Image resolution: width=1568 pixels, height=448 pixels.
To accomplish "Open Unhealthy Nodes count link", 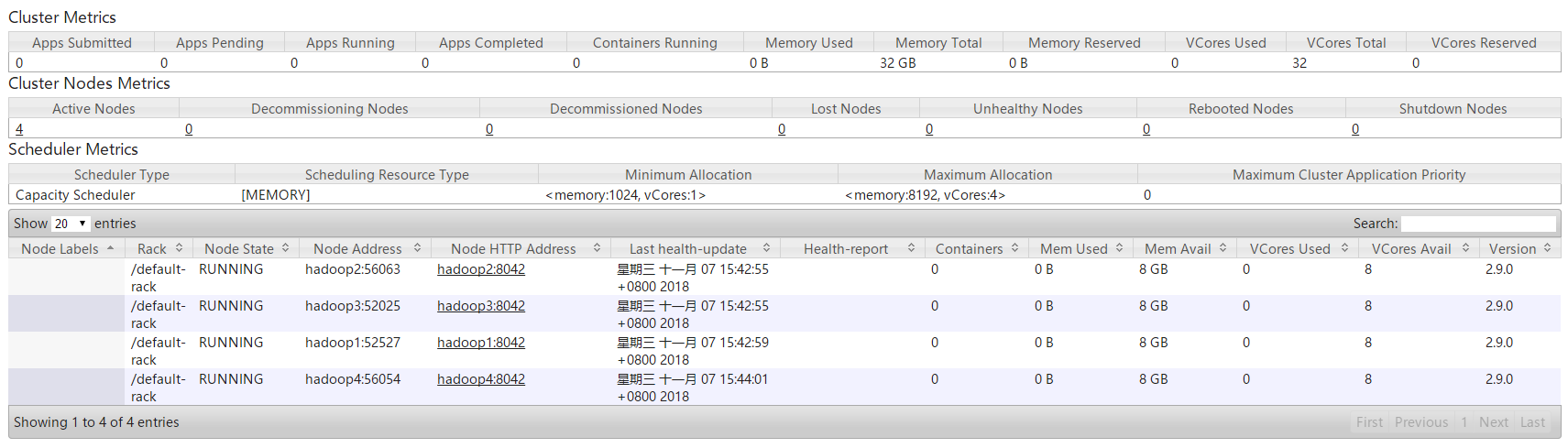I will click(929, 129).
